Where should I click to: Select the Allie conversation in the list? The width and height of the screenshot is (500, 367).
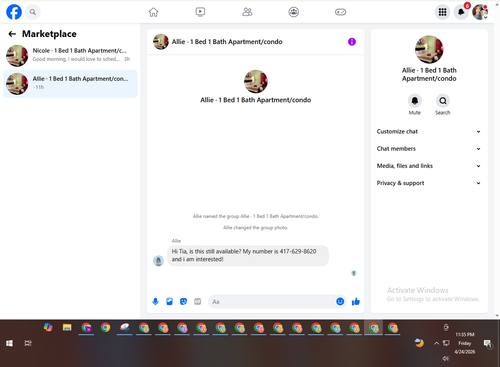tap(70, 84)
